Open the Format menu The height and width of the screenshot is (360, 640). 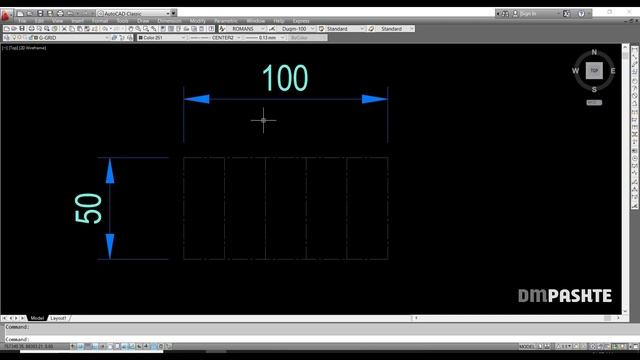click(x=100, y=21)
